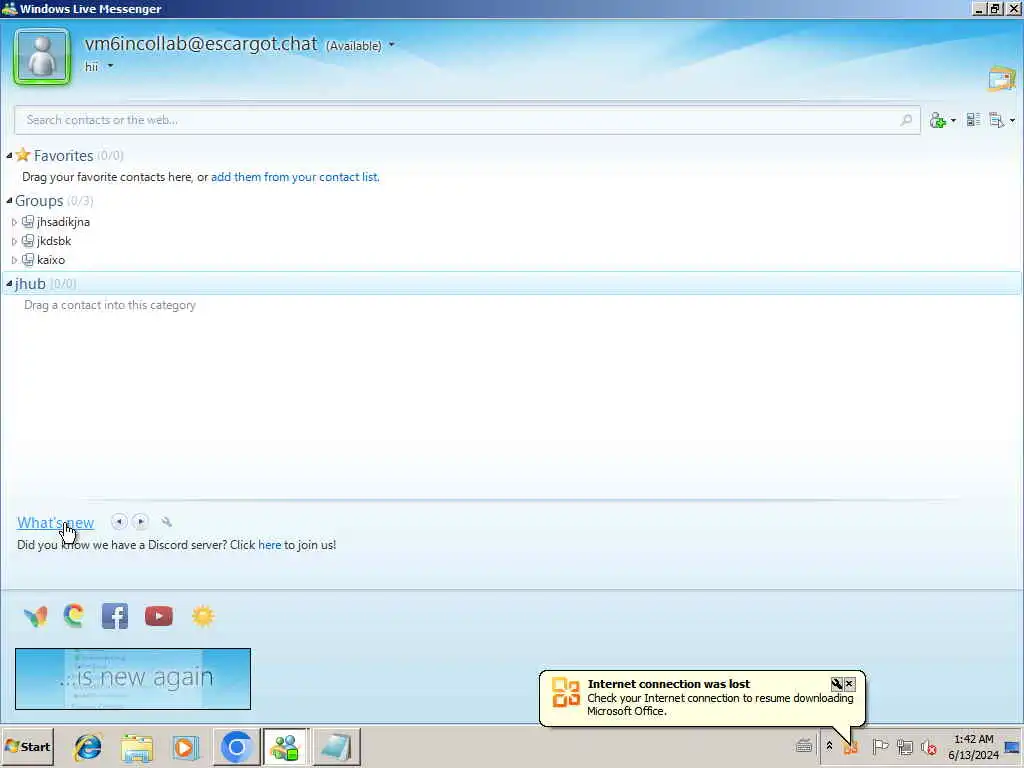Click the group icon beside kaixo

27,260
